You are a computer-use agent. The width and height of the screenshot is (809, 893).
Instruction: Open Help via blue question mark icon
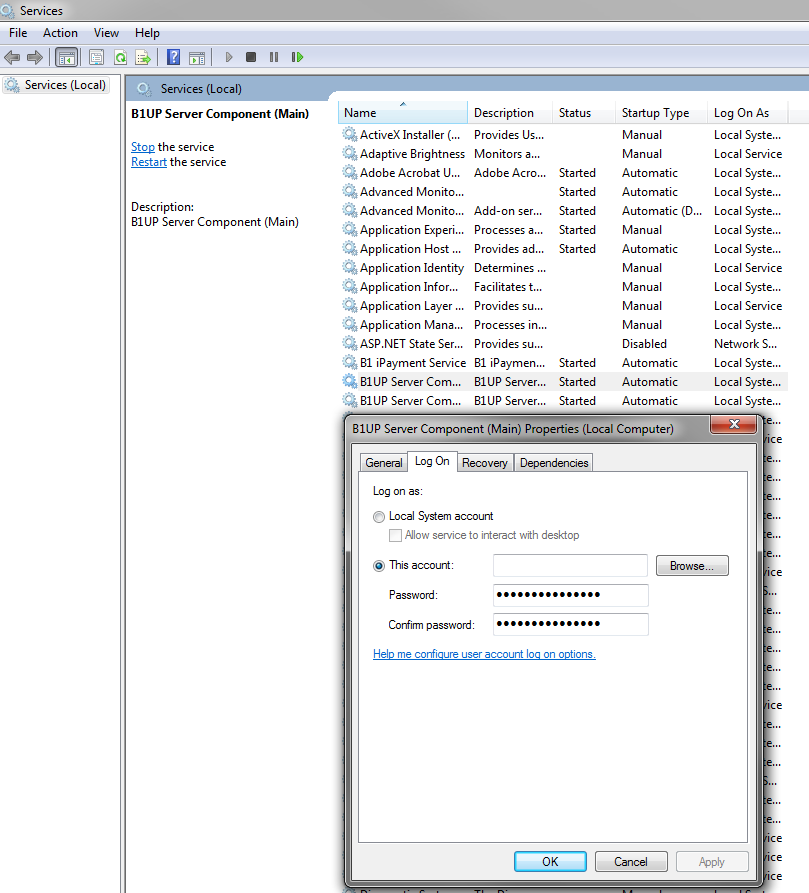pyautogui.click(x=173, y=58)
